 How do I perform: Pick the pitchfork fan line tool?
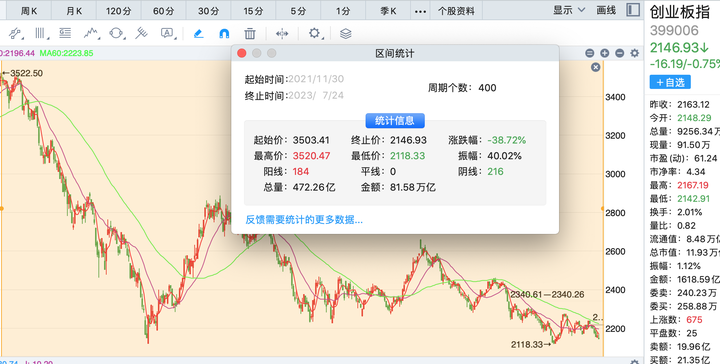141,33
